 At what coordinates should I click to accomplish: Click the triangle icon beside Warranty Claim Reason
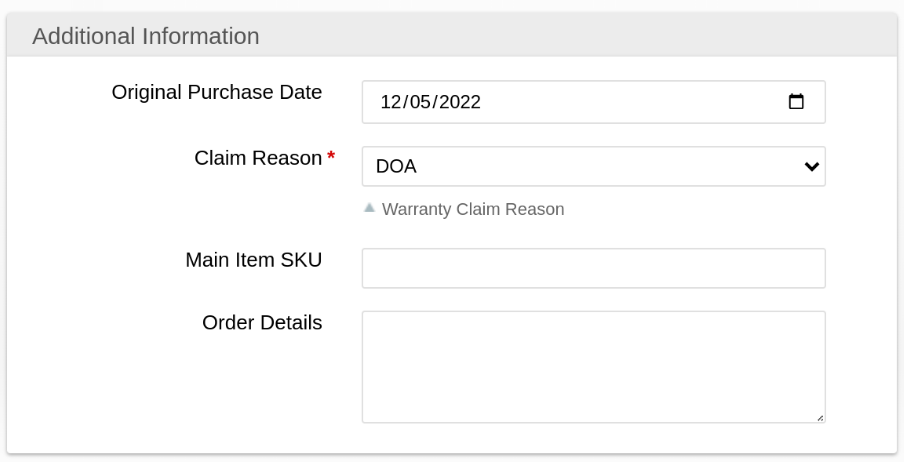coord(369,208)
